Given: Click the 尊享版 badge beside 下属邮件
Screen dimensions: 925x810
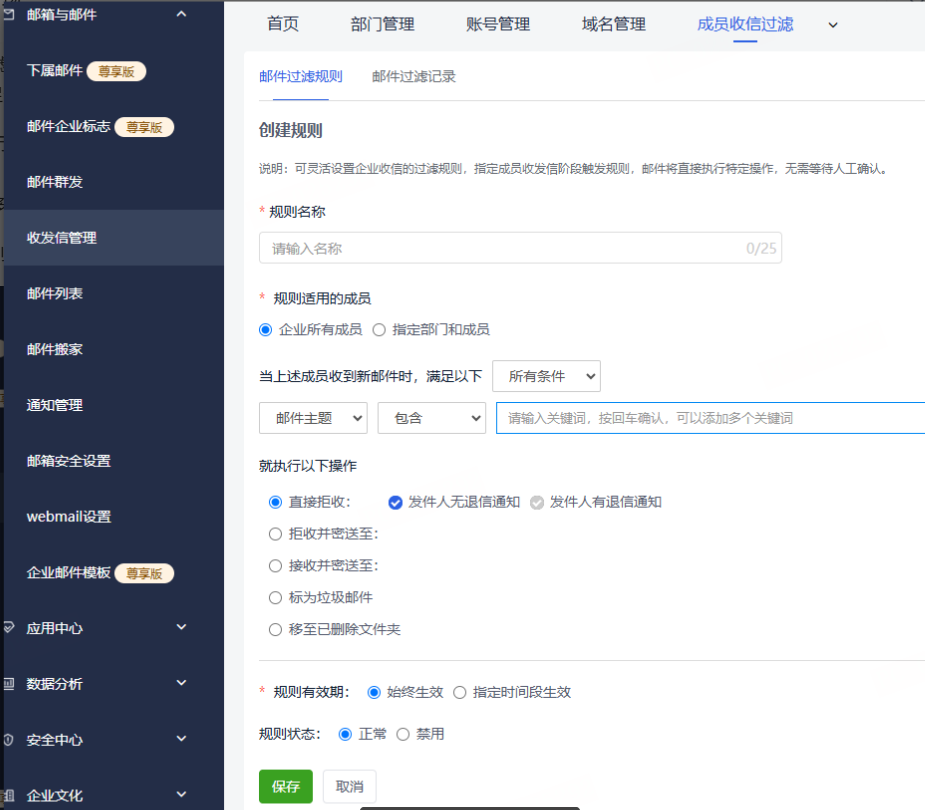Looking at the screenshot, I should [116, 71].
